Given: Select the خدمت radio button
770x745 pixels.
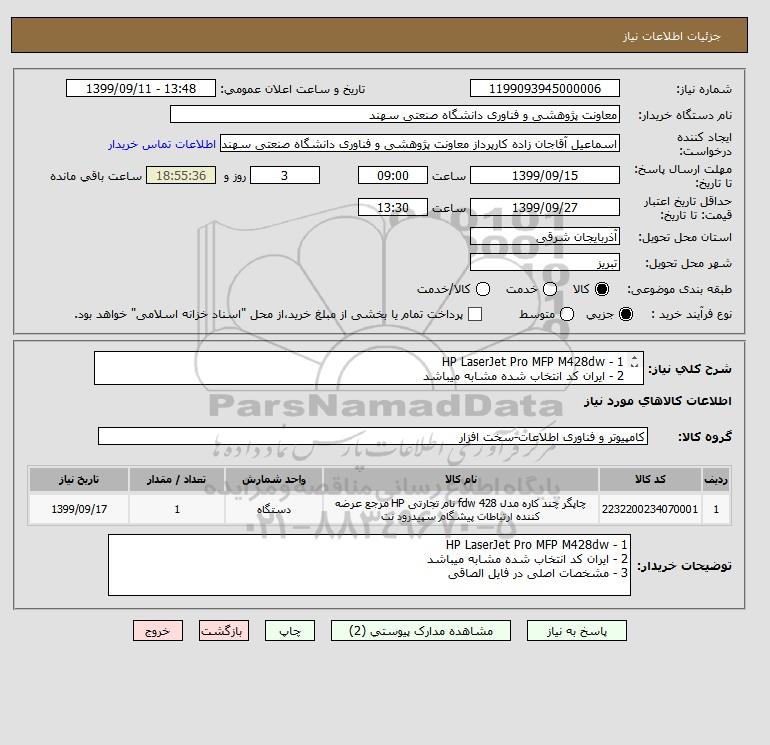Looking at the screenshot, I should (550, 289).
